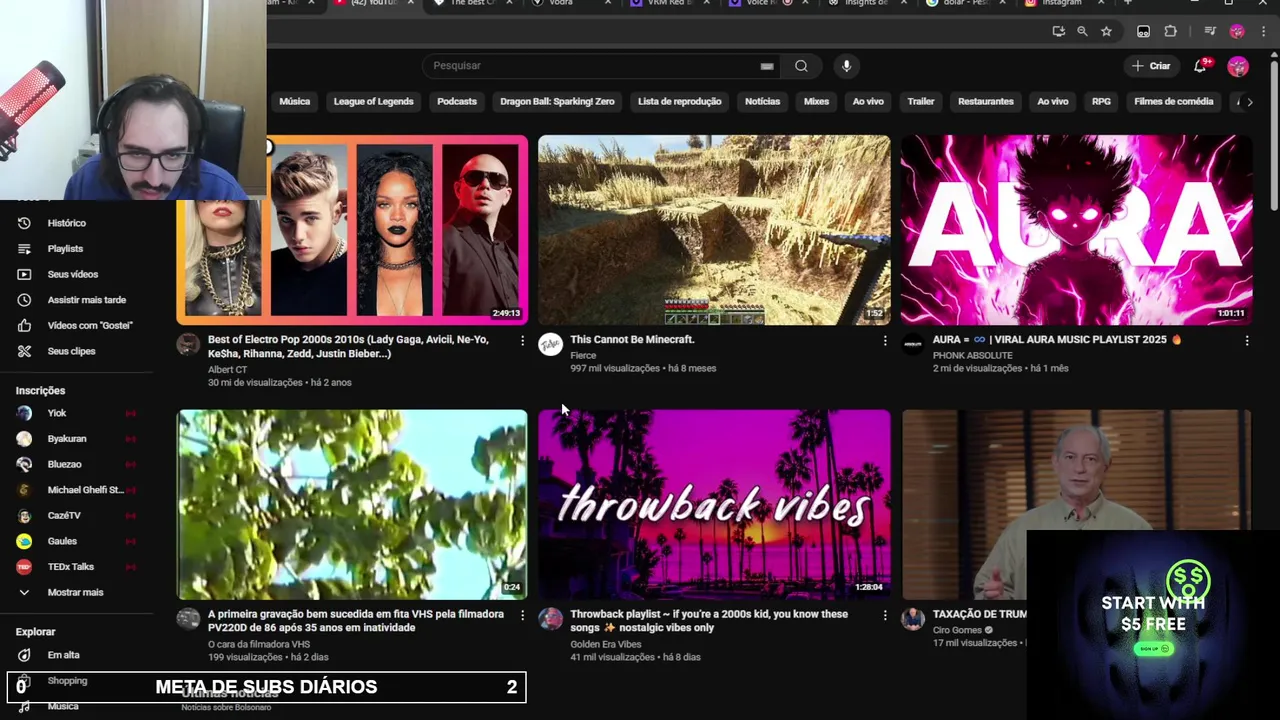
Task: Start voice search with the microphone icon
Action: click(x=846, y=66)
